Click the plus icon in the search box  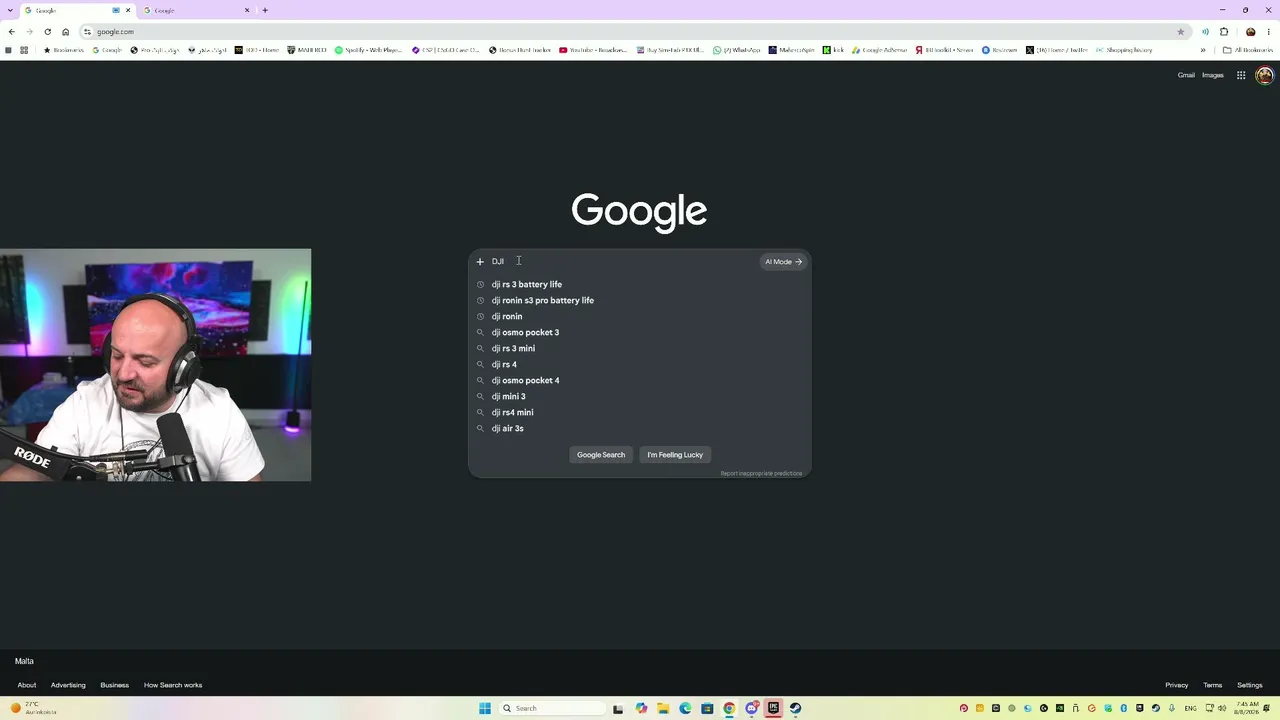pyautogui.click(x=480, y=262)
